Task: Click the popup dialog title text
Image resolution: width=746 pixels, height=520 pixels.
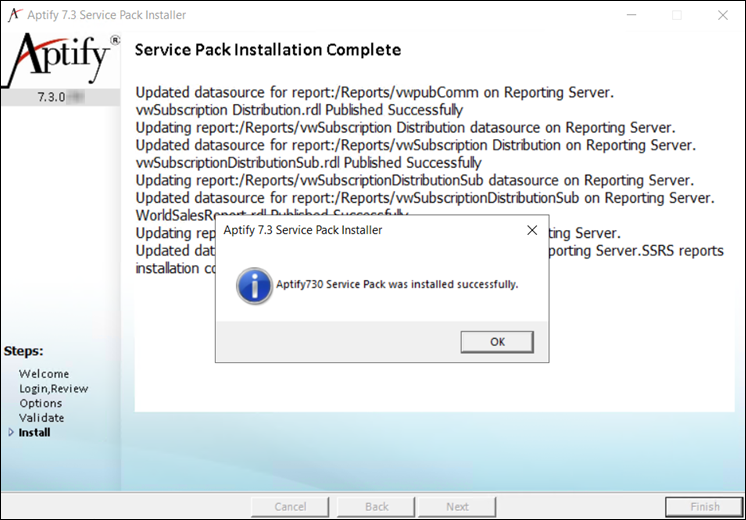Action: click(303, 230)
